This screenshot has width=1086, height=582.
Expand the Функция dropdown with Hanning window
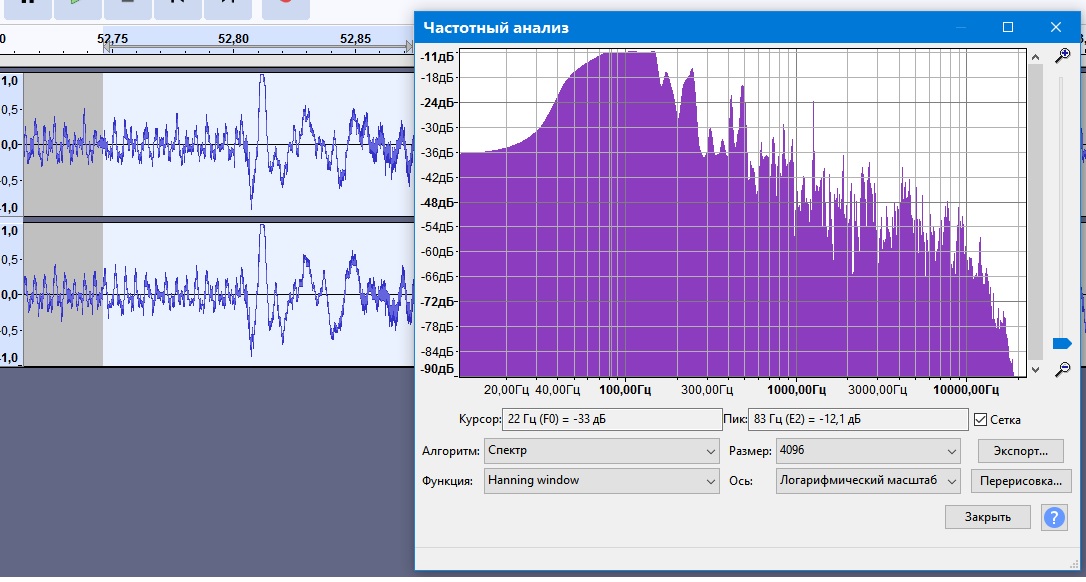pyautogui.click(x=601, y=481)
